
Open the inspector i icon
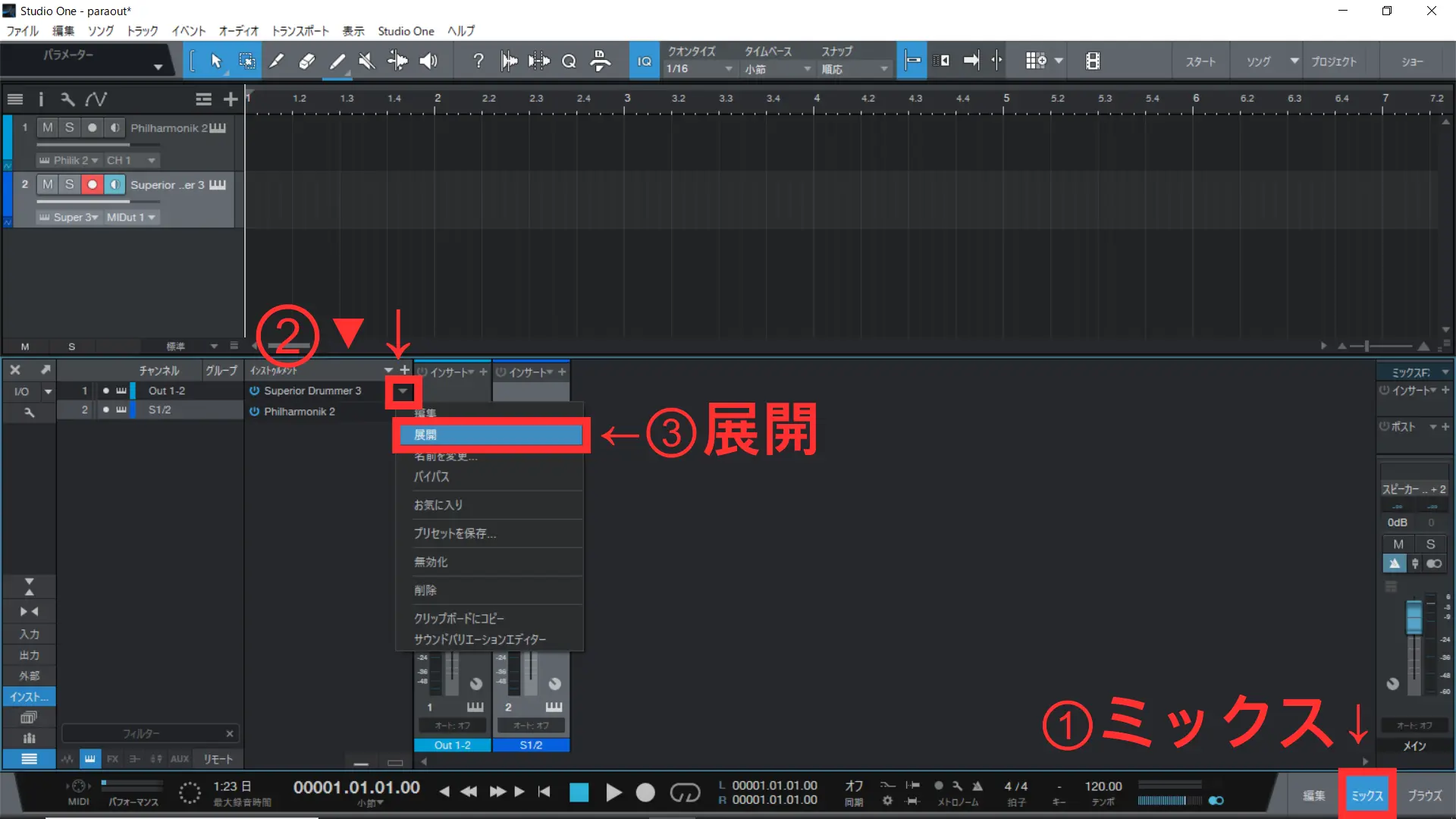tap(41, 99)
